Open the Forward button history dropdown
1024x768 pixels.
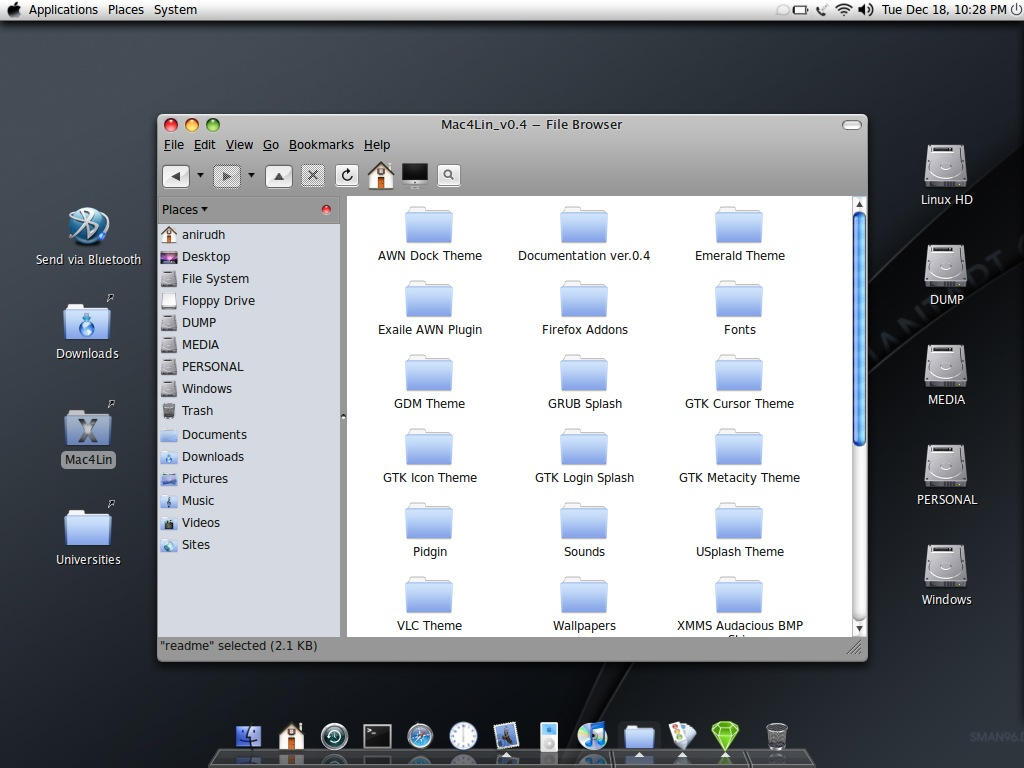coord(251,175)
